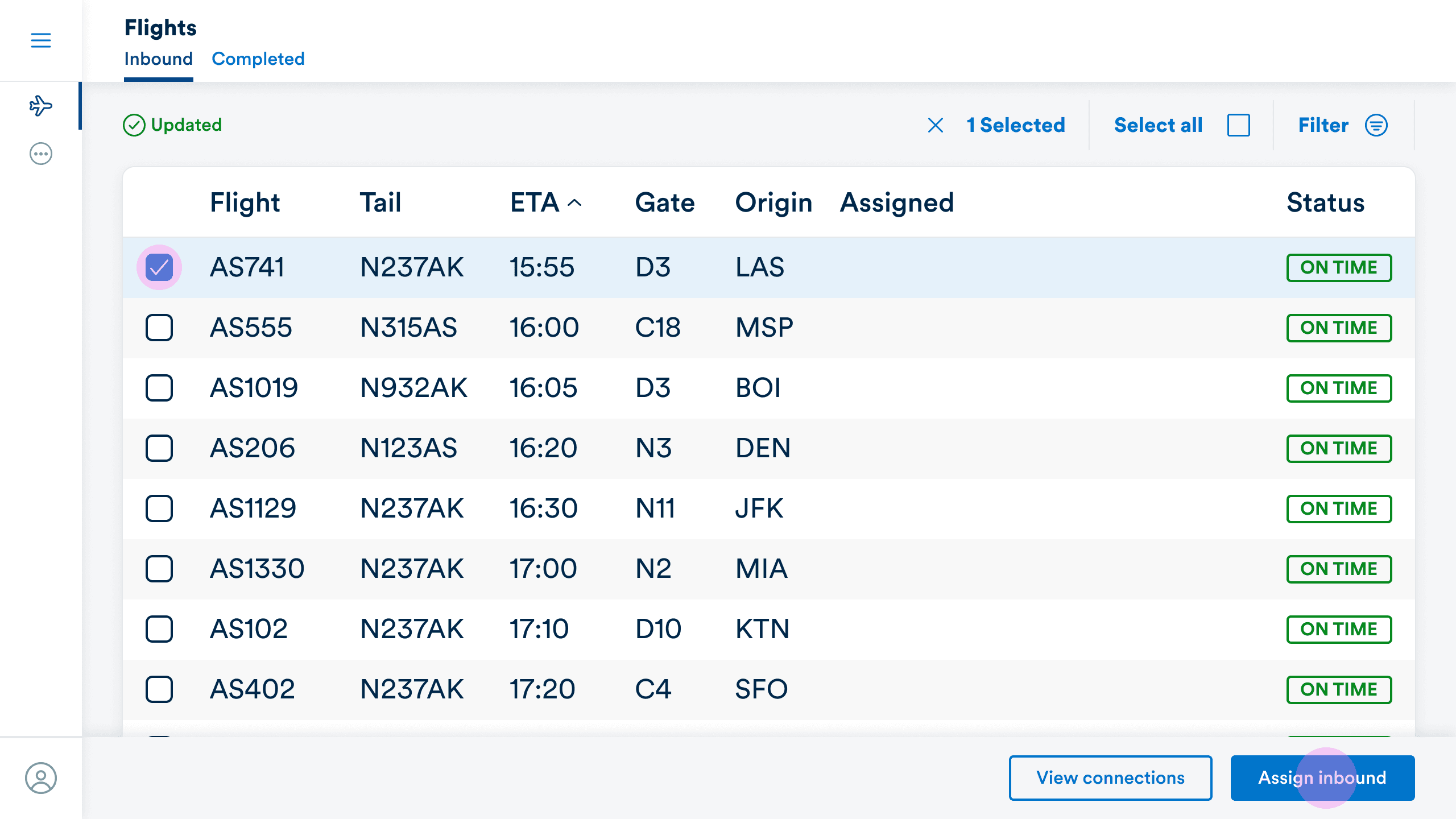Click the green Updated checkmark icon
Image resolution: width=1456 pixels, height=819 pixels.
134,125
